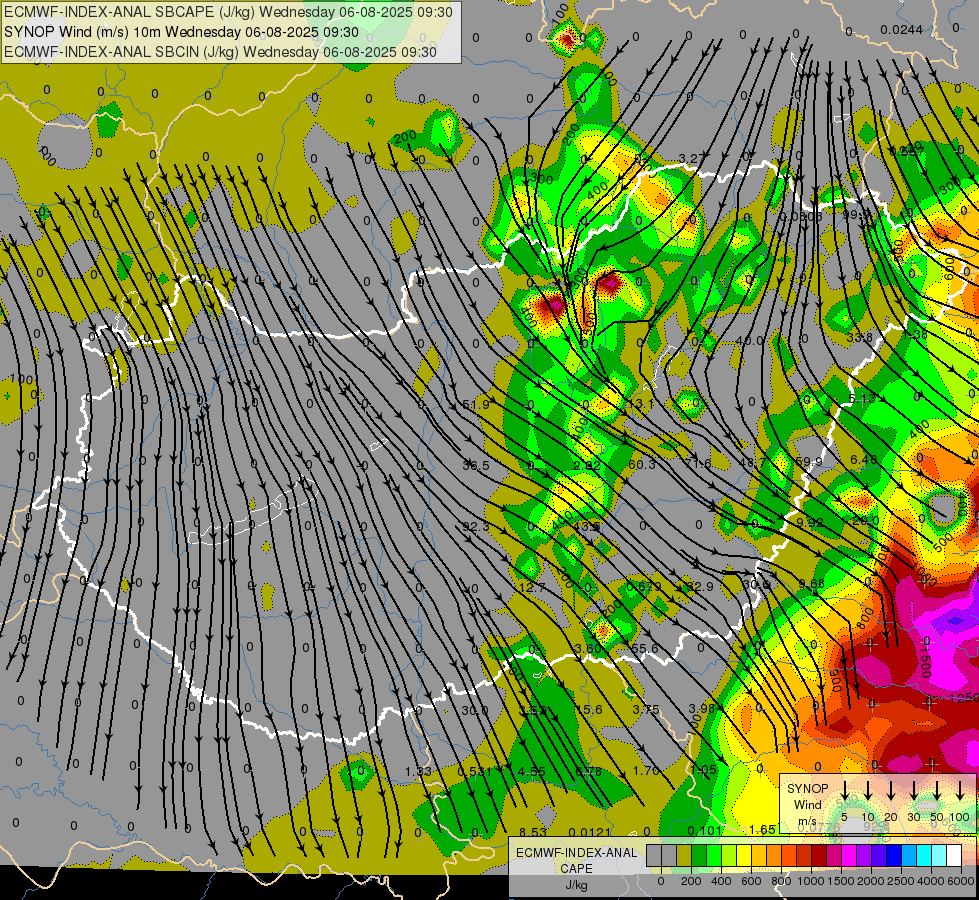Click the 55.6 value on the map

[x=644, y=648]
